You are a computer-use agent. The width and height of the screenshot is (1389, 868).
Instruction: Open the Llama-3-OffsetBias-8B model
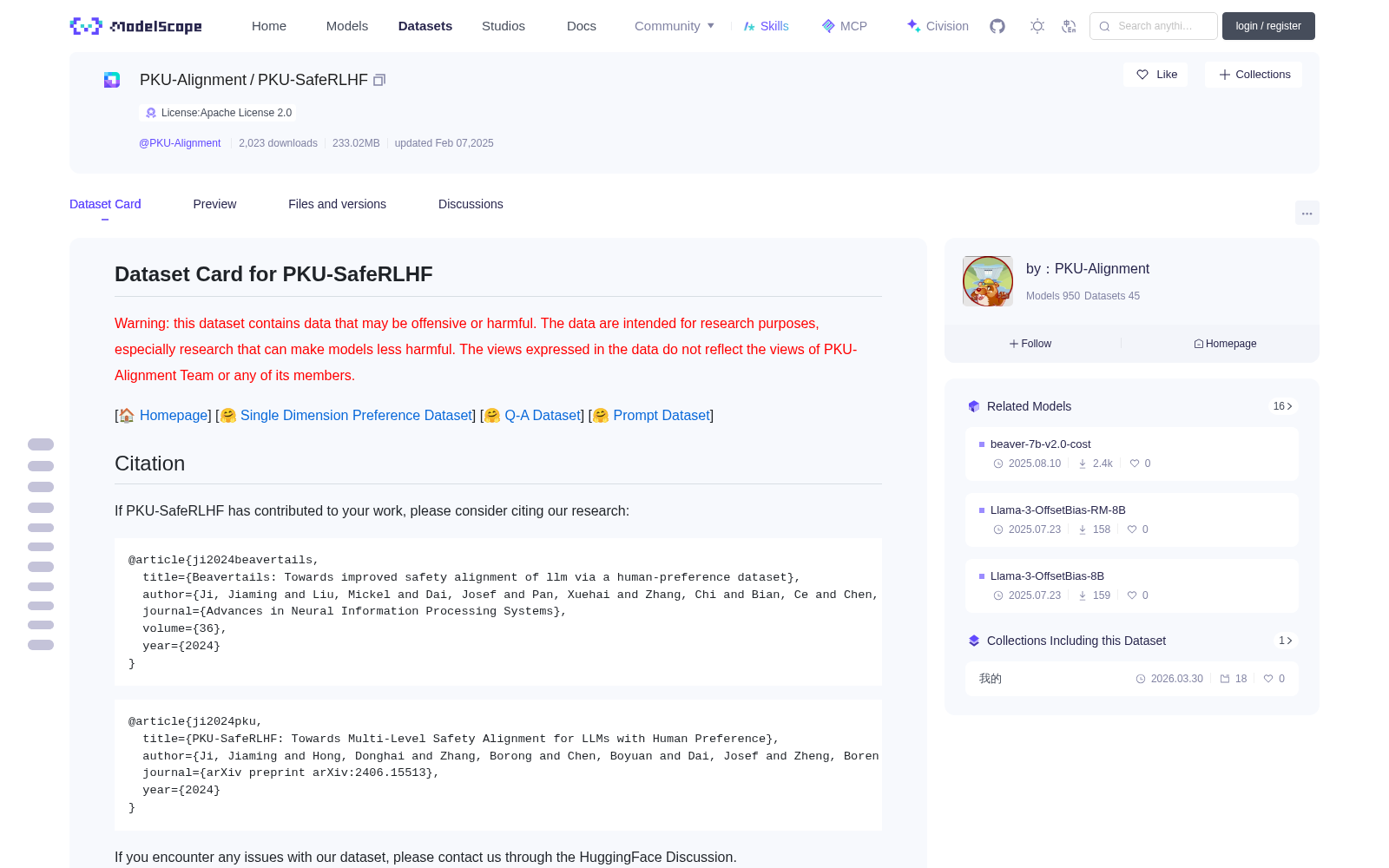coord(1132,586)
